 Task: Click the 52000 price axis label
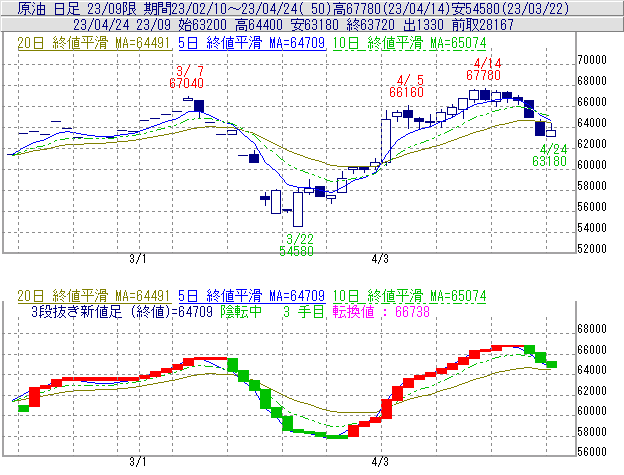(x=592, y=249)
